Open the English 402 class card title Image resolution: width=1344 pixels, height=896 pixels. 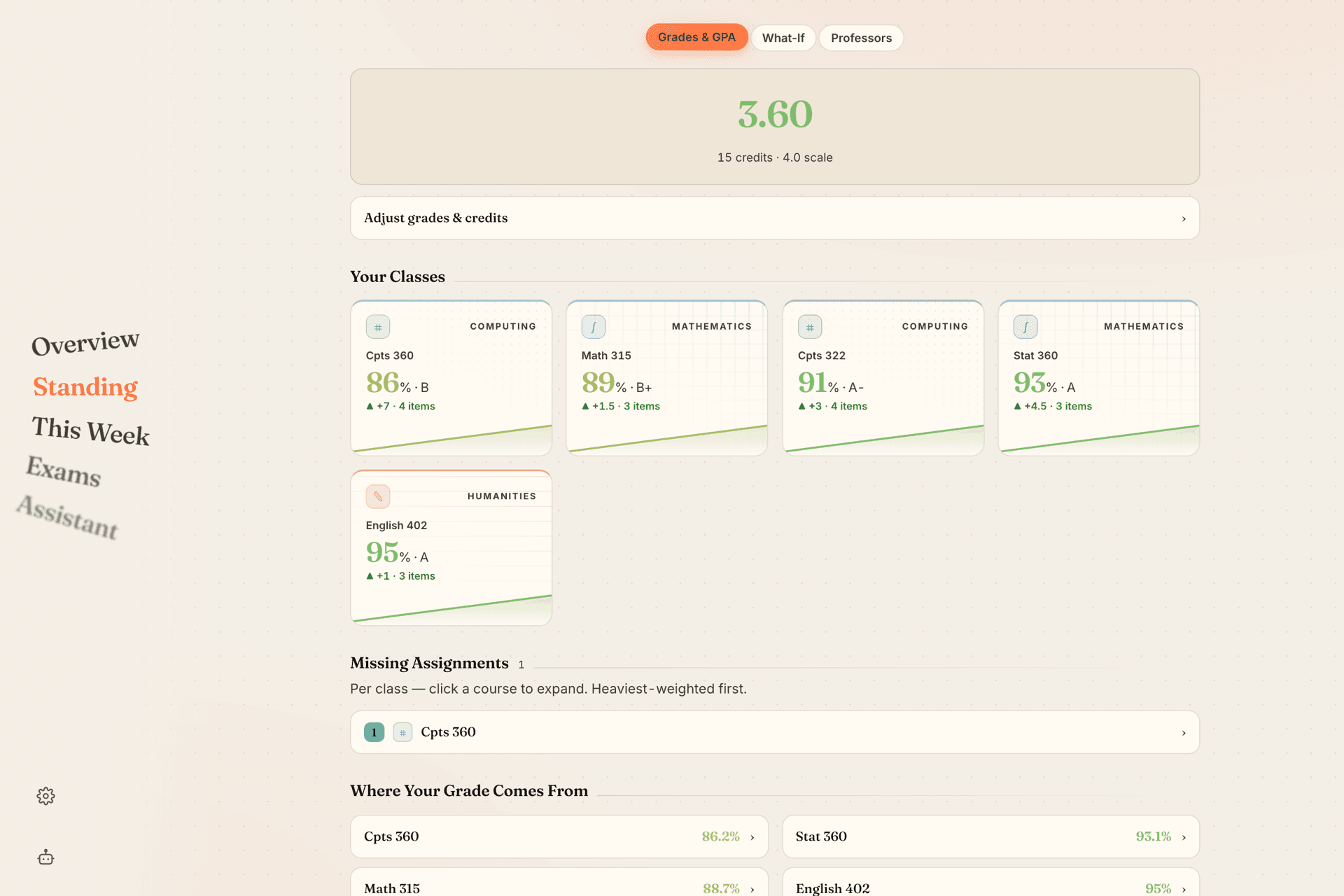coord(396,525)
